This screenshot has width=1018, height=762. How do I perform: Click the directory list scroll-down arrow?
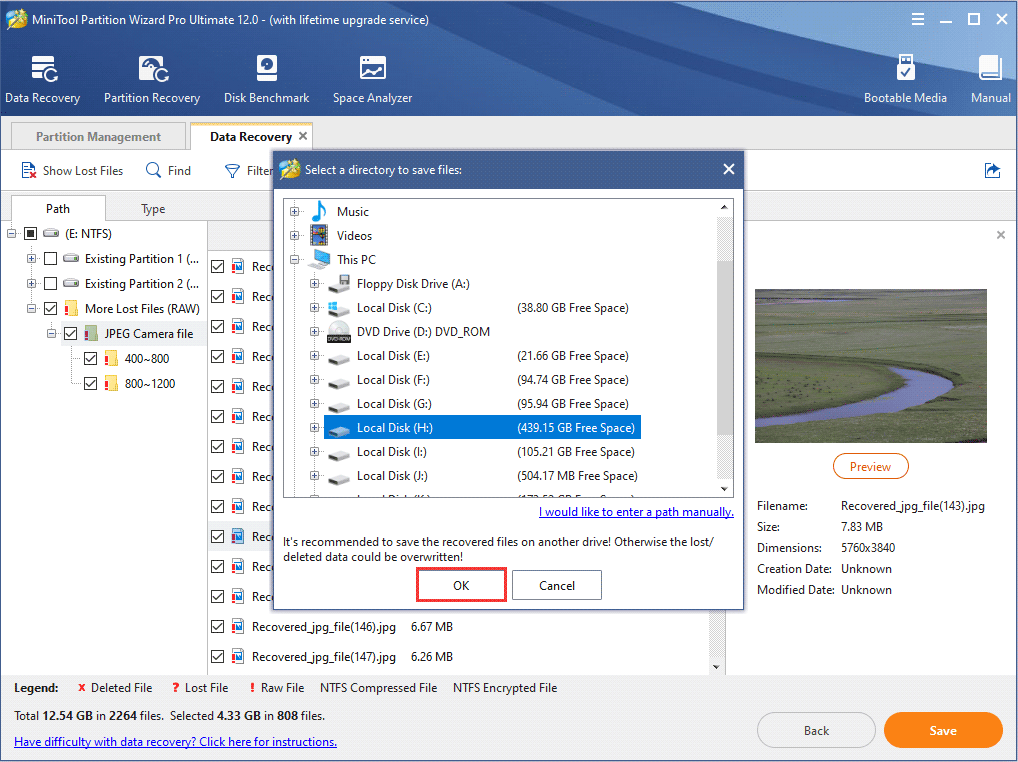(725, 489)
